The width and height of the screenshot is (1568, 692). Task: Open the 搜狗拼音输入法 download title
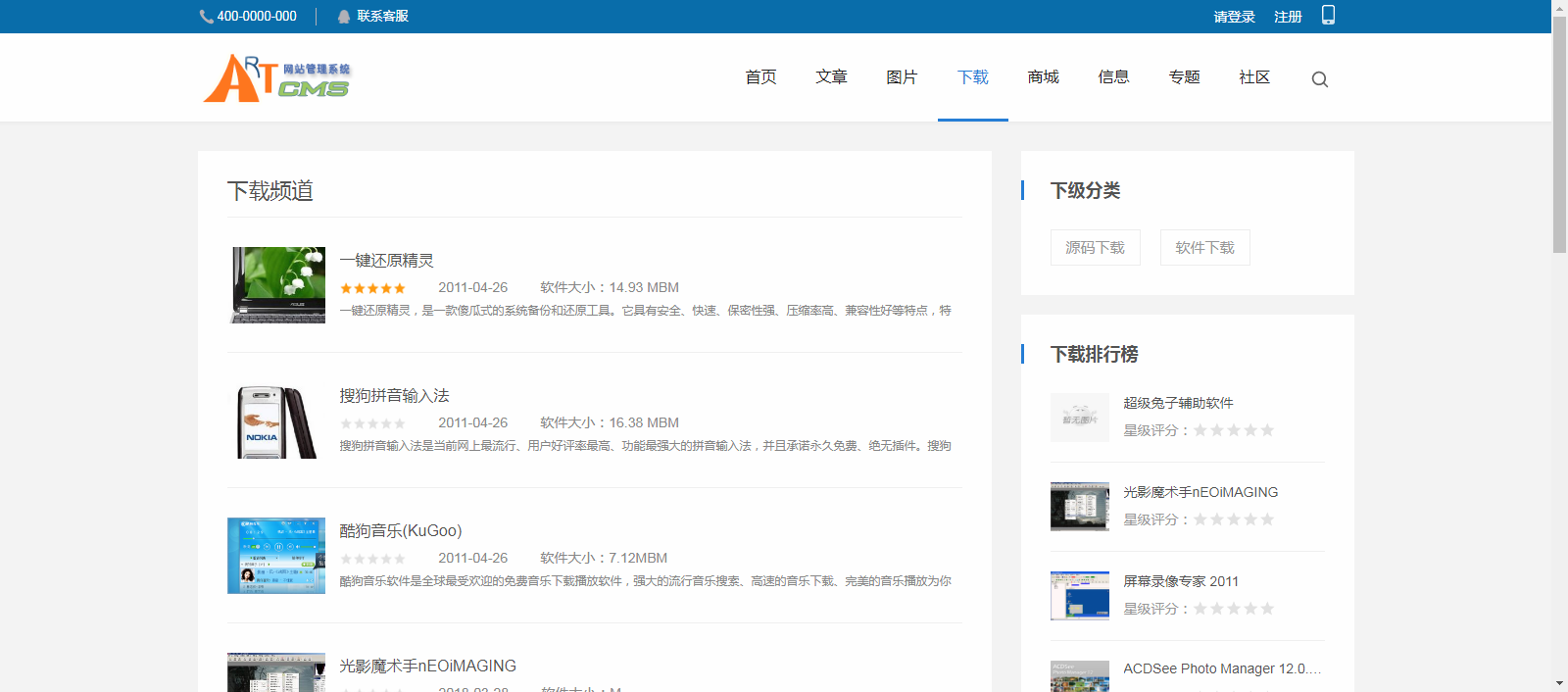tap(395, 396)
